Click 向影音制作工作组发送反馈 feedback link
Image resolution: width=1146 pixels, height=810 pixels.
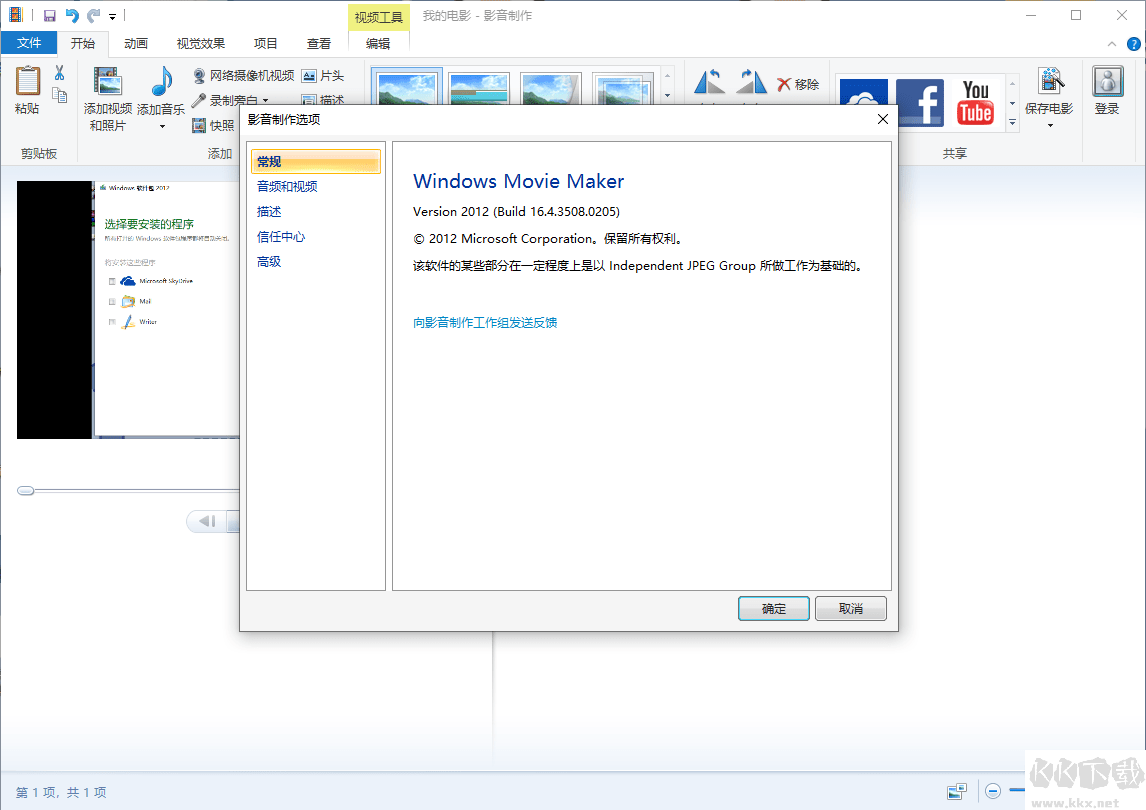[486, 322]
